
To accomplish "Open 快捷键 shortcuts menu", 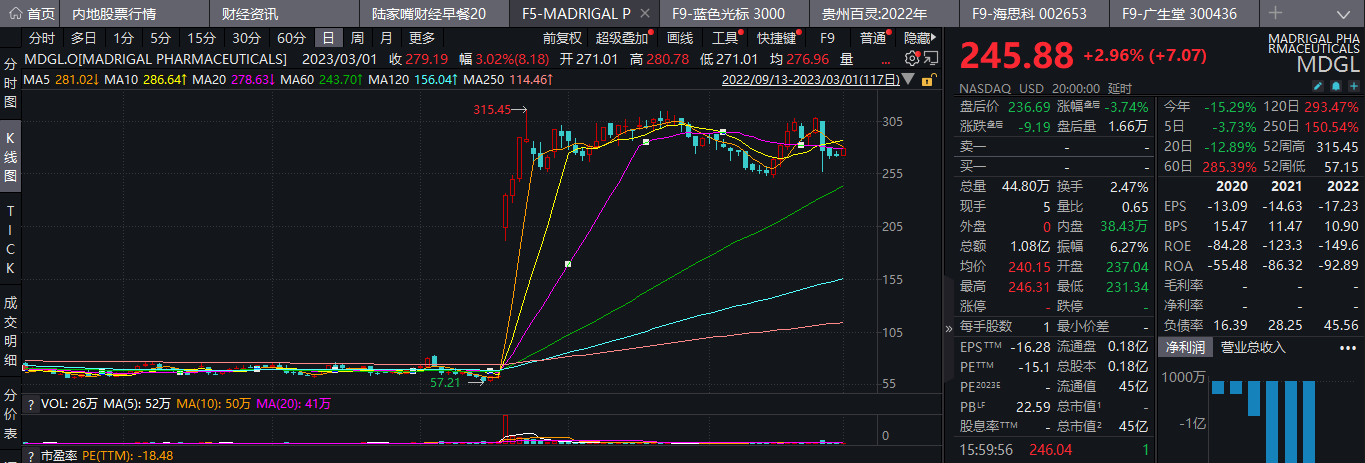I will (776, 38).
